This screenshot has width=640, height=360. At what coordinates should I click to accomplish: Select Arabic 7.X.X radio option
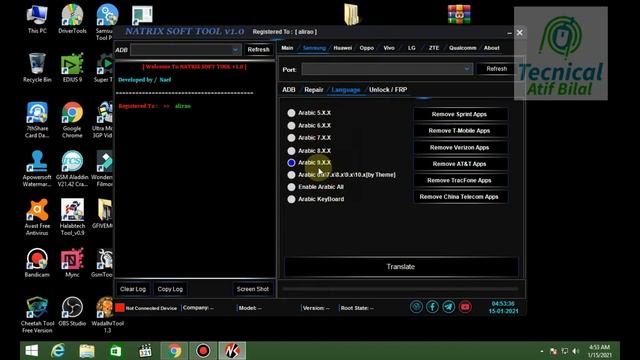point(291,138)
